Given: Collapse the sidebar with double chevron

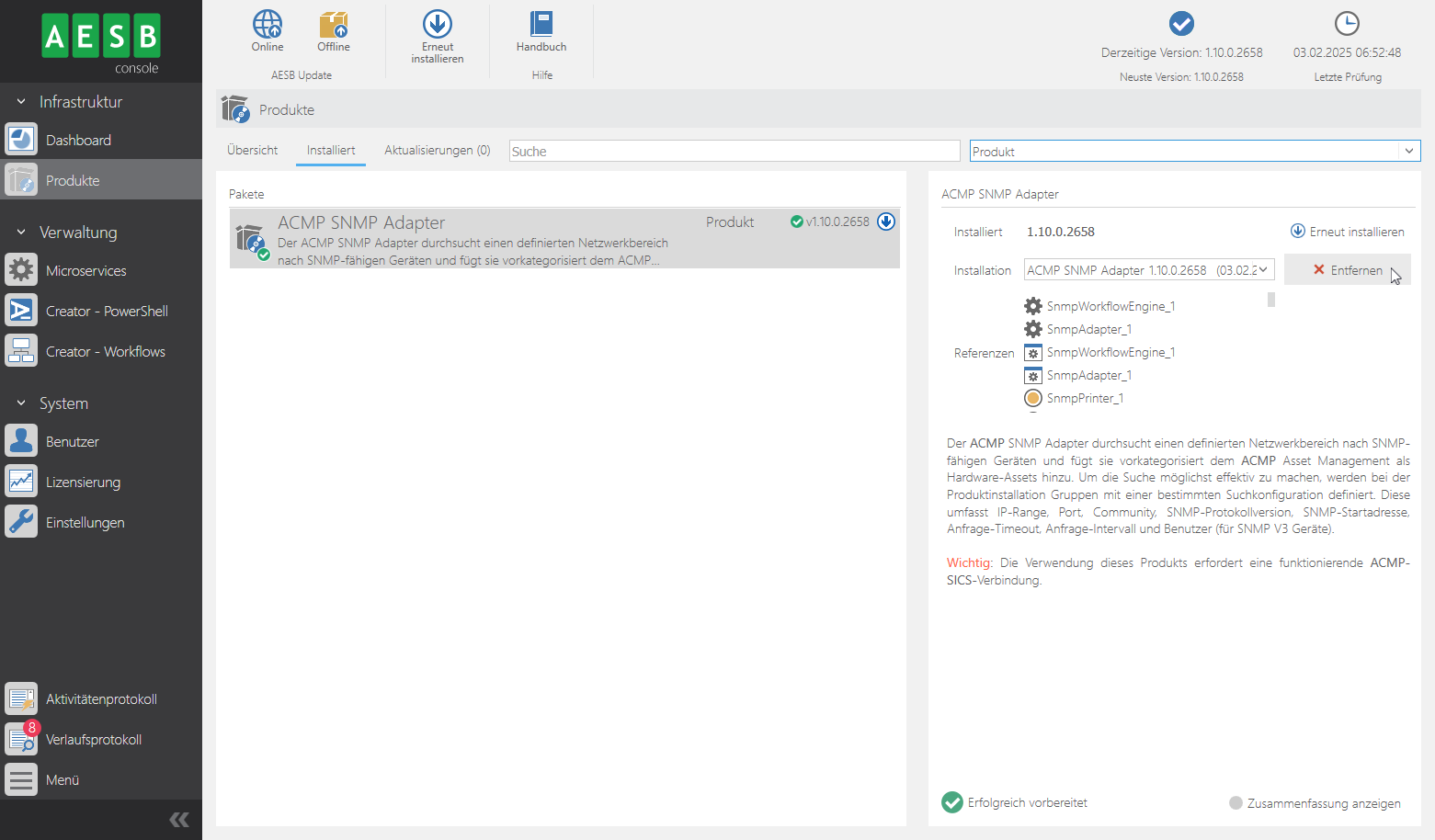Looking at the screenshot, I should coord(179,820).
